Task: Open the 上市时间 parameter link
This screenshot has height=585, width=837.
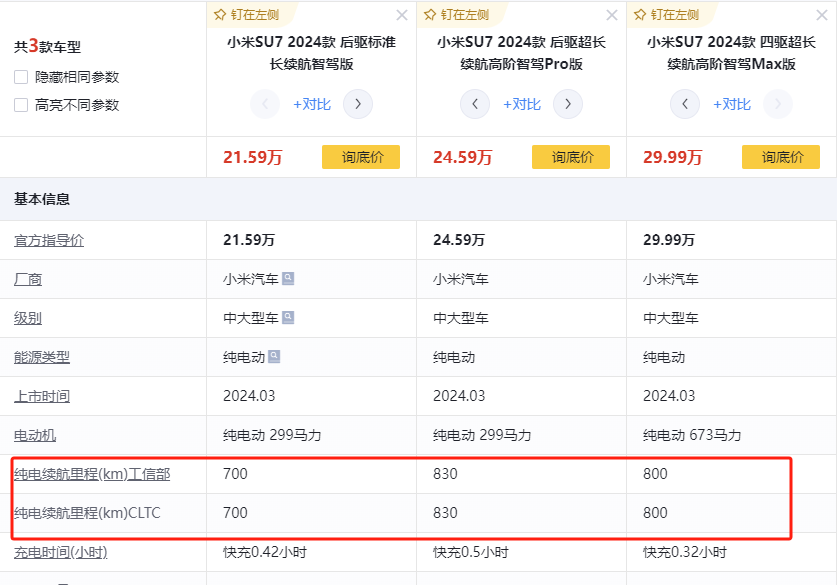Action: 42,396
